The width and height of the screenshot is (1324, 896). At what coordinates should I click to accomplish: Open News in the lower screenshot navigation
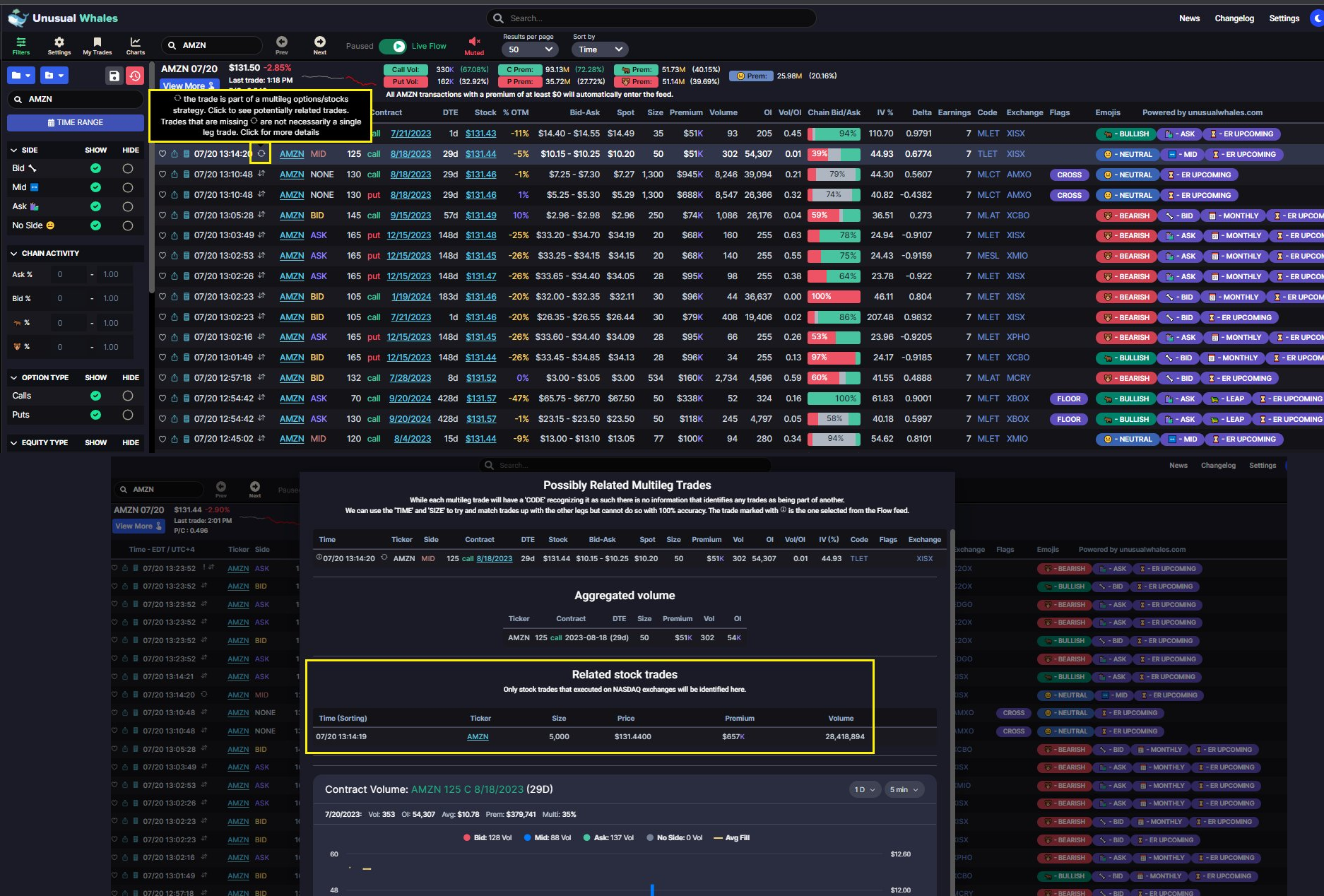tap(1178, 465)
